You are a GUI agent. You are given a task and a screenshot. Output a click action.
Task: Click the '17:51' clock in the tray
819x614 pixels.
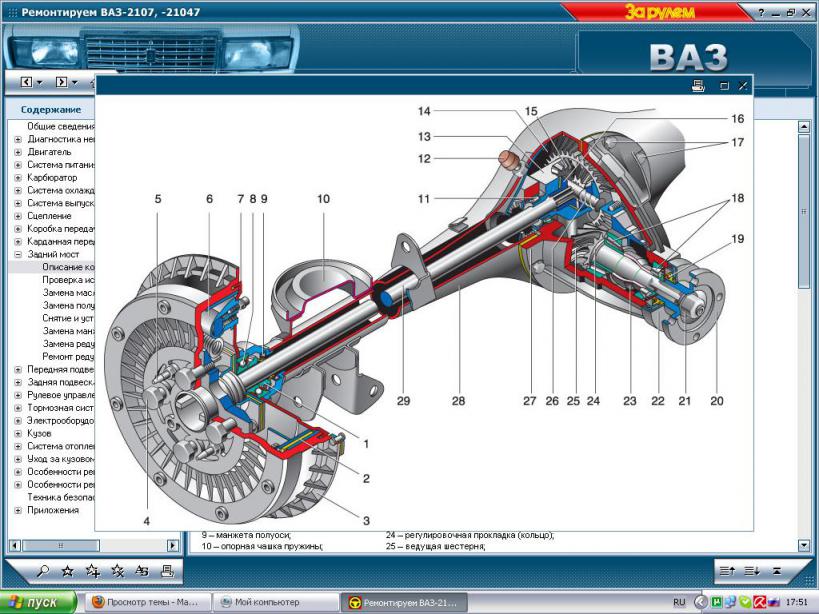(x=796, y=602)
